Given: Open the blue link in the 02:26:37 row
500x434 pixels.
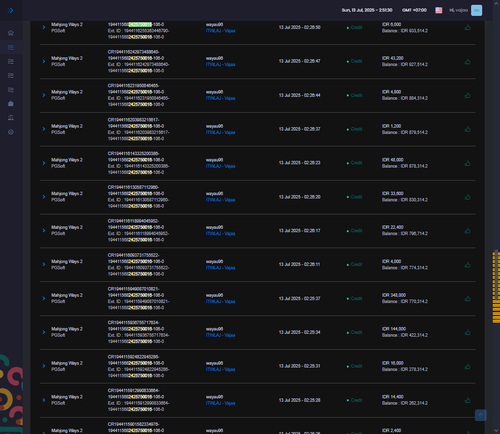Looking at the screenshot, I should [220, 132].
